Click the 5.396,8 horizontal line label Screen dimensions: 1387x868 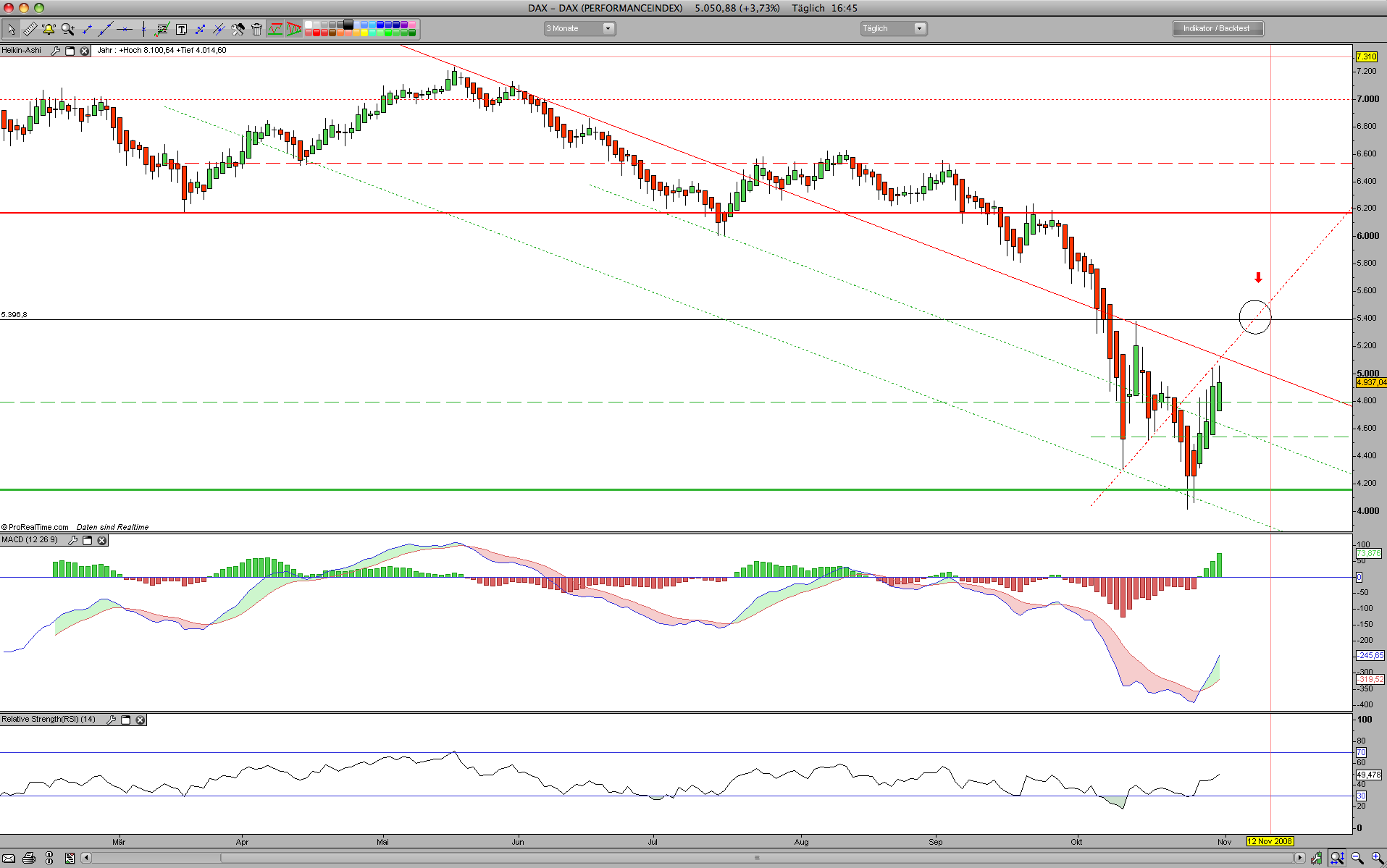pyautogui.click(x=14, y=315)
